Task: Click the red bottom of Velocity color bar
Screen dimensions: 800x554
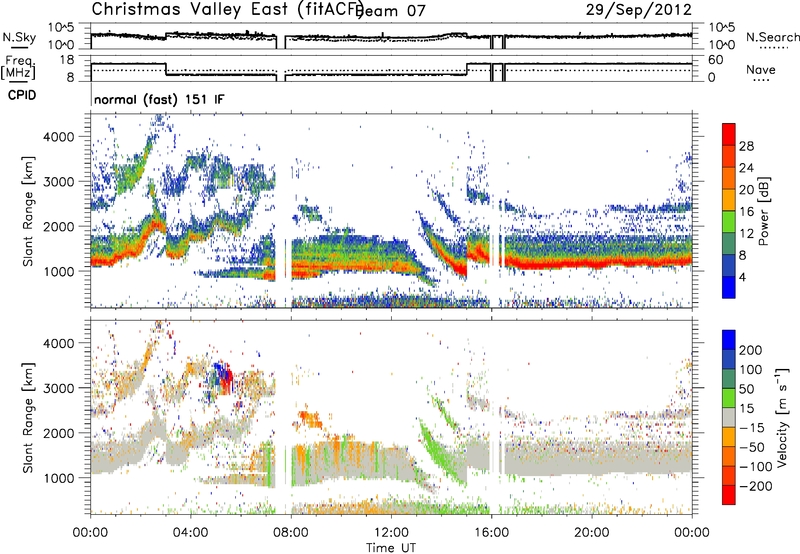Action: 729,497
